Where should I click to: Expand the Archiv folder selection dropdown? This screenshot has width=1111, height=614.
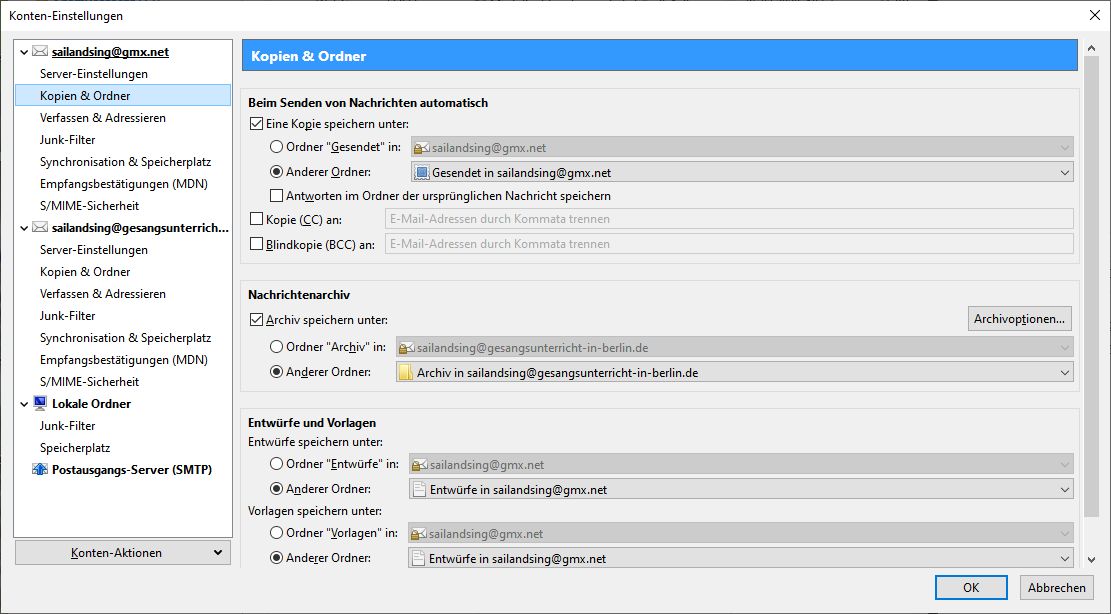(1064, 373)
